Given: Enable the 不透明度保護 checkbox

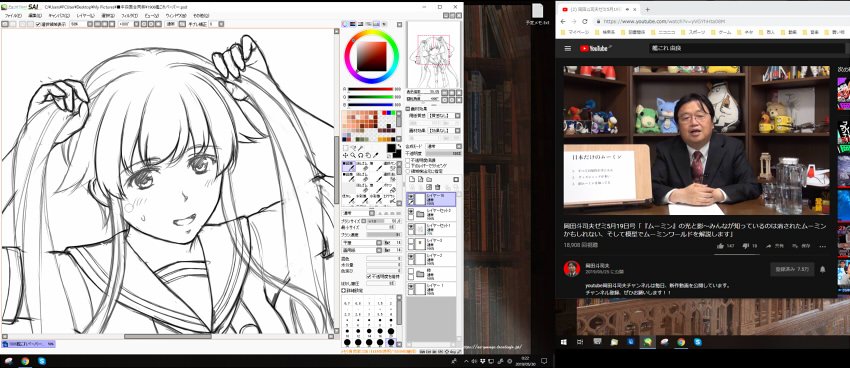Looking at the screenshot, I should (x=408, y=160).
